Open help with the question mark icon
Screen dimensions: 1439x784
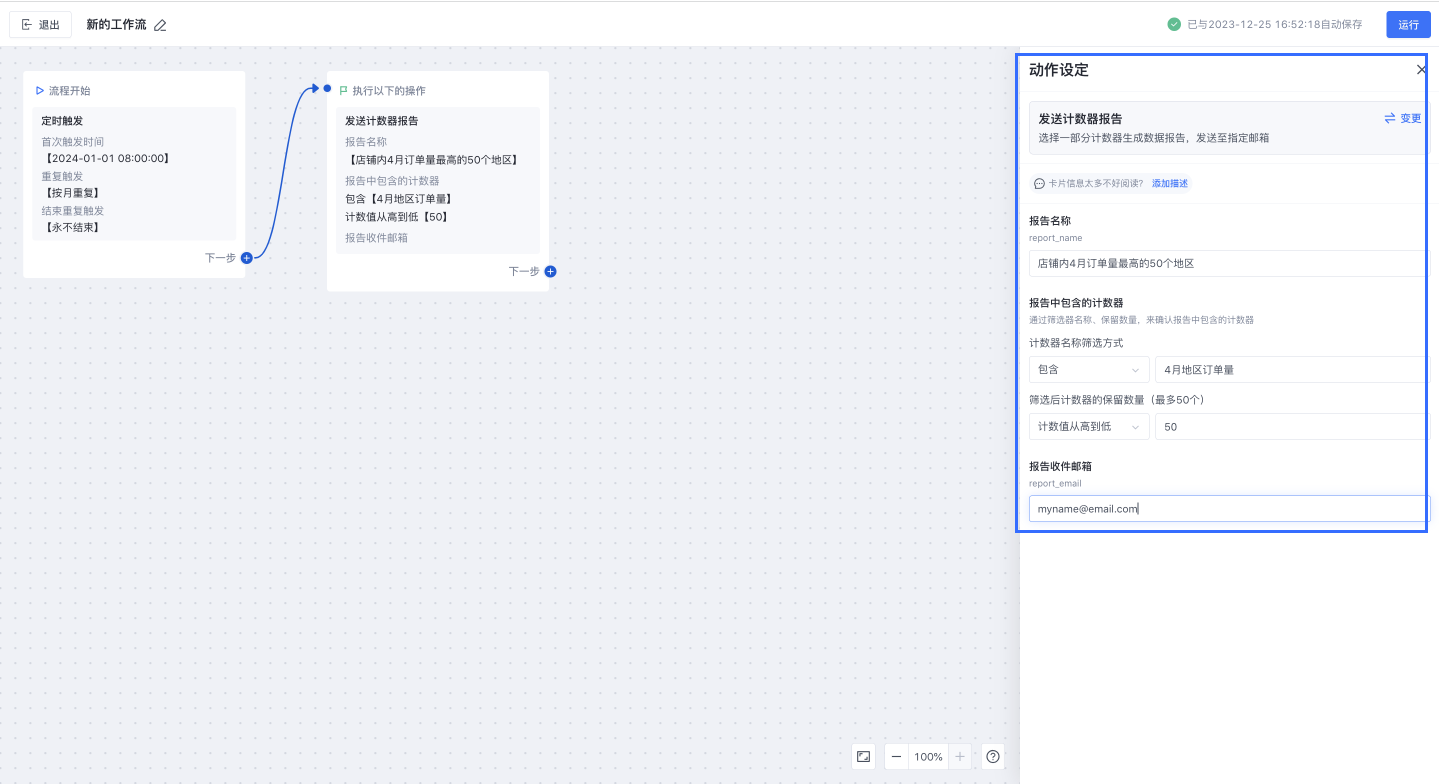pyautogui.click(x=993, y=757)
